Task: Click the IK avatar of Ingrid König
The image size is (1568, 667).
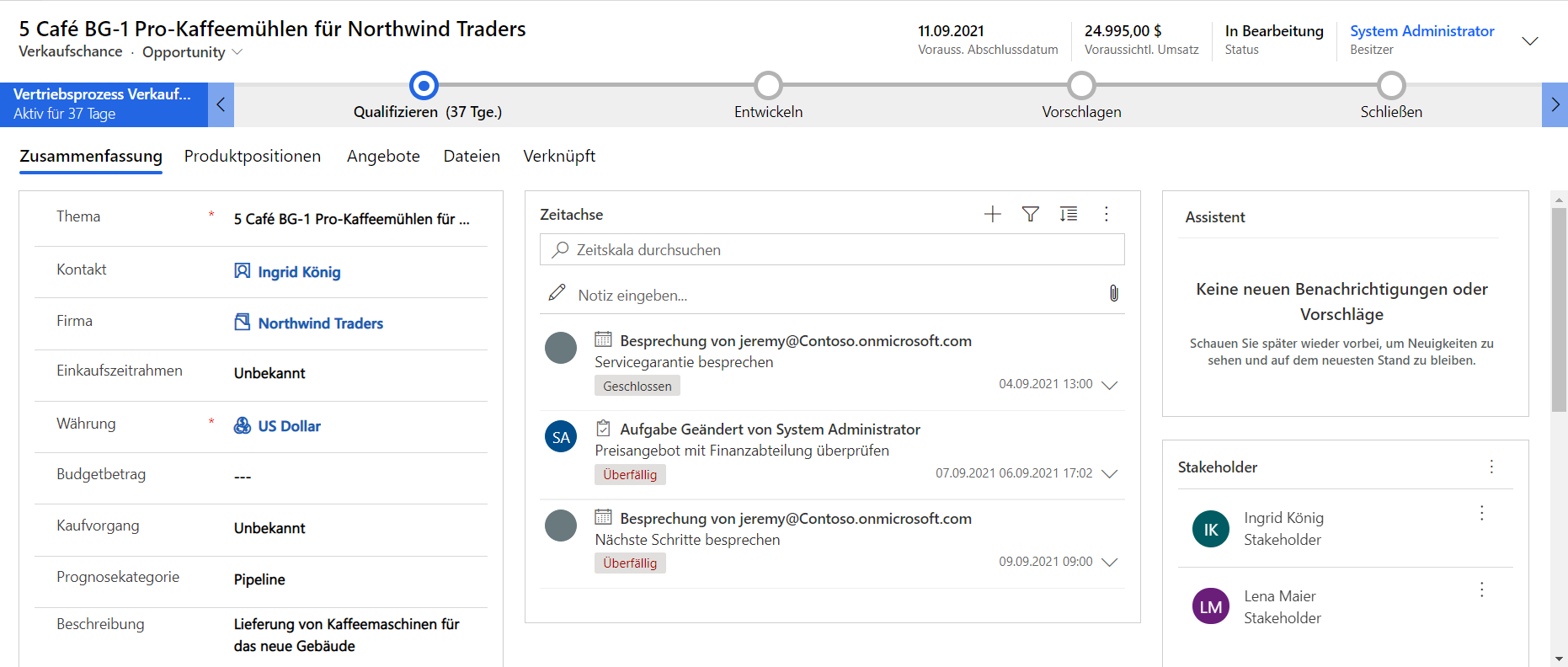Action: coord(1211,529)
